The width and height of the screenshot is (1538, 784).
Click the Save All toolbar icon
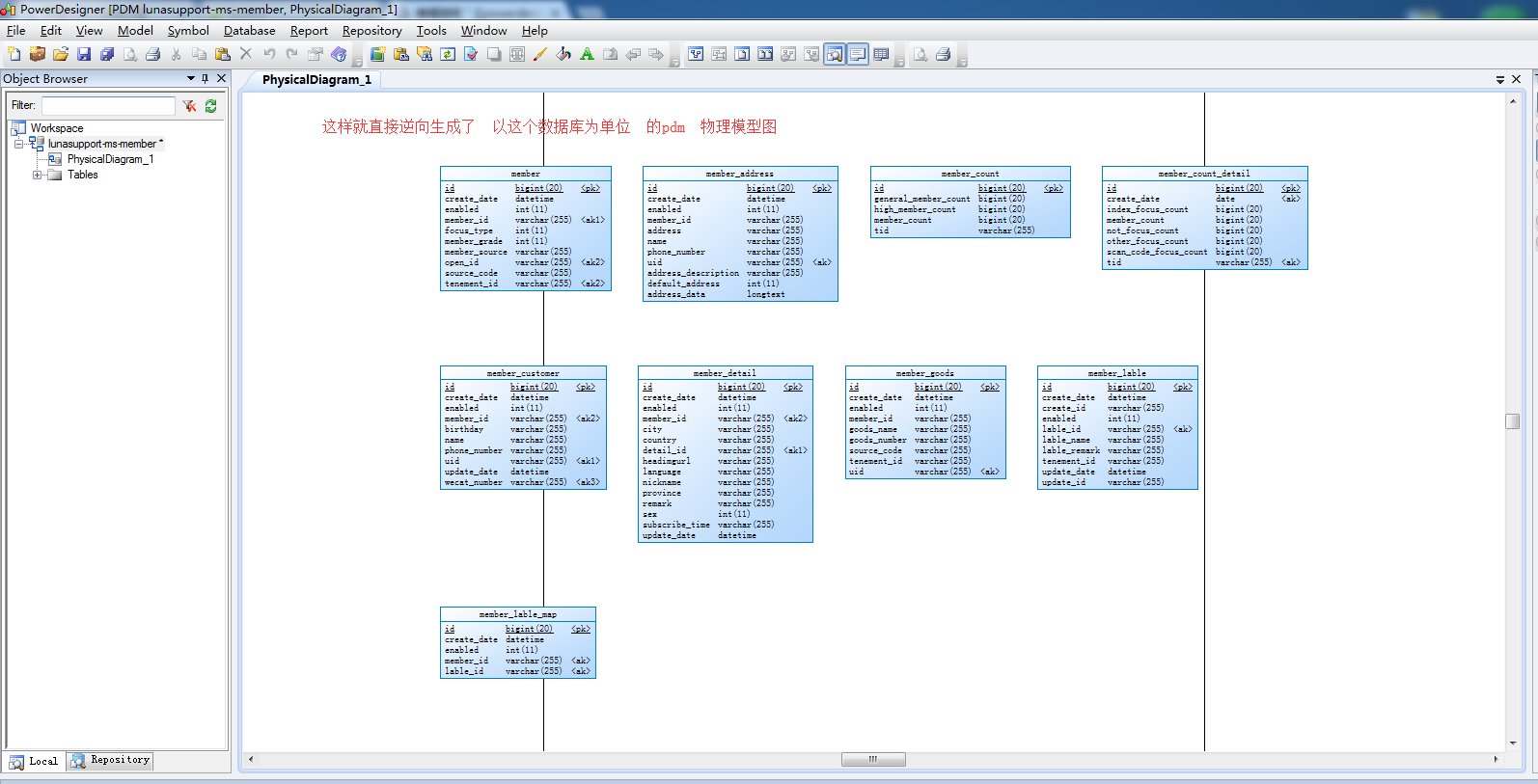point(107,54)
